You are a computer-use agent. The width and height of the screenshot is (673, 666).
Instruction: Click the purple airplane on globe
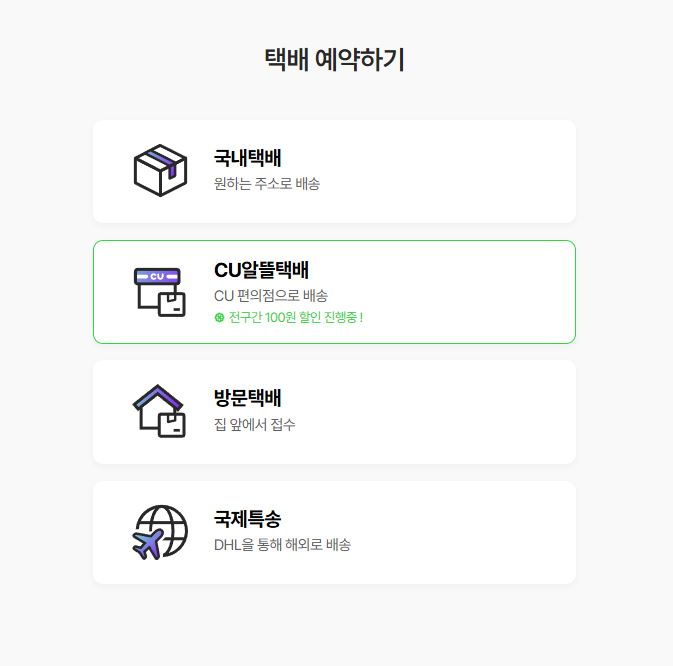(x=148, y=544)
